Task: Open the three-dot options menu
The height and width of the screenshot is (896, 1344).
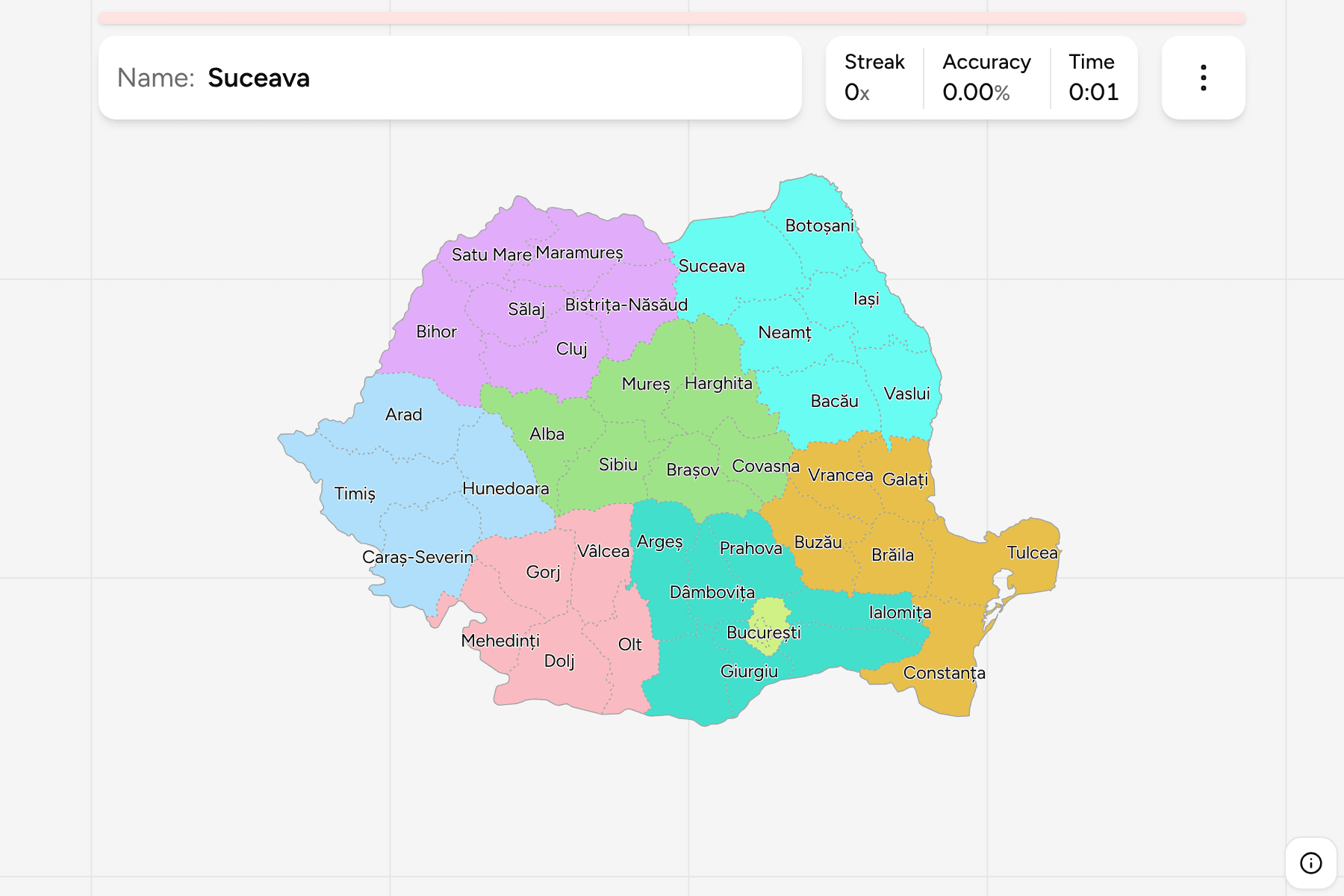Action: [x=1203, y=78]
